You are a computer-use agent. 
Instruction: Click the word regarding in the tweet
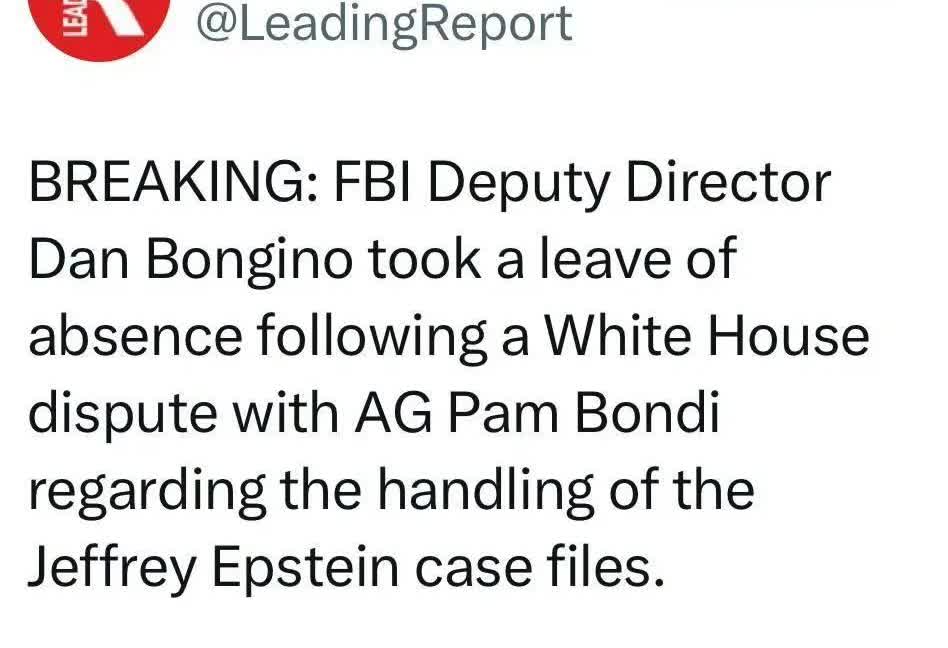click(x=147, y=492)
